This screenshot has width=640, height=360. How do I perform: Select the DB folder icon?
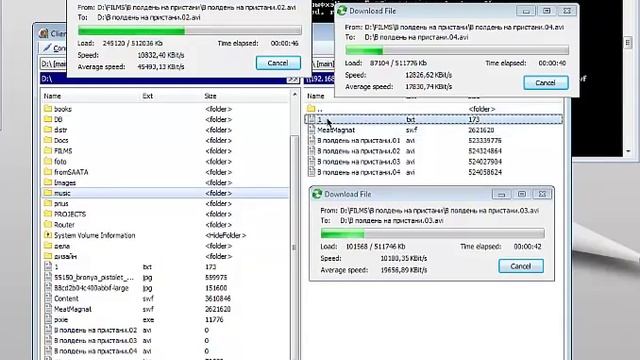tap(48, 119)
